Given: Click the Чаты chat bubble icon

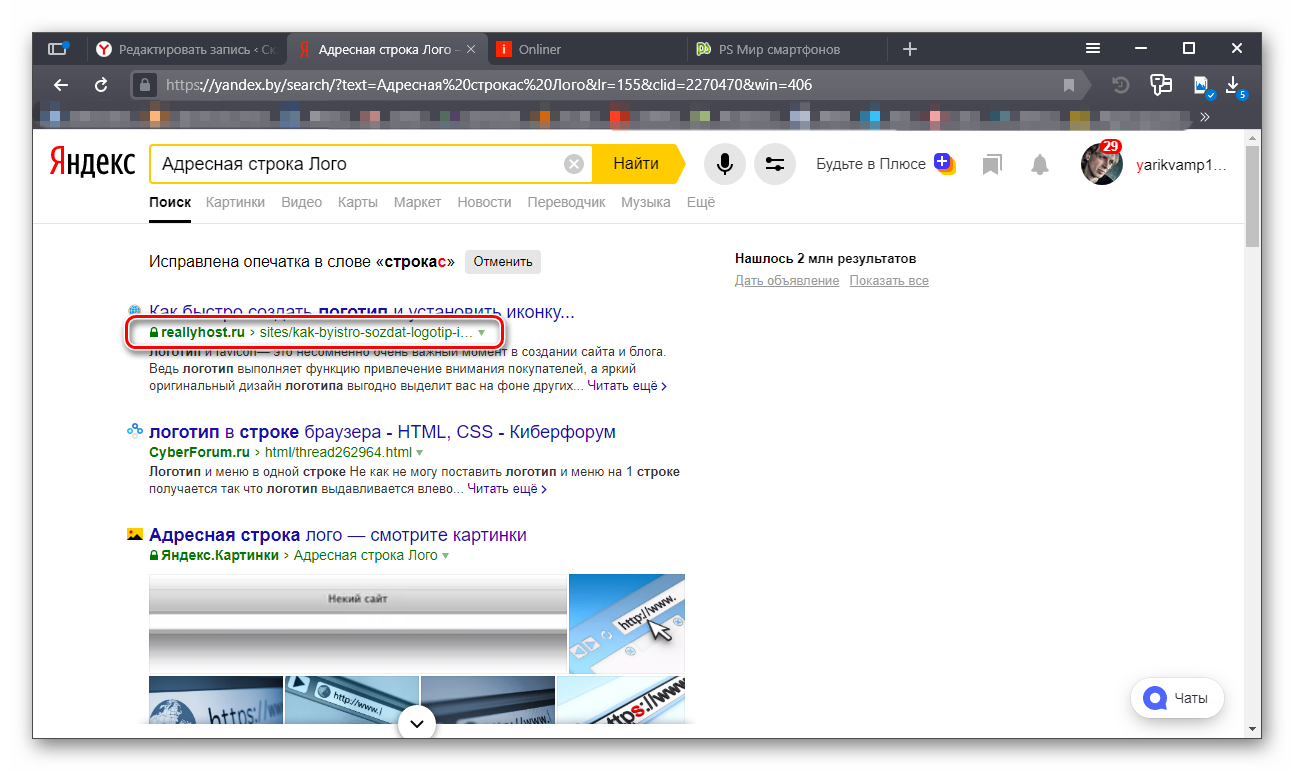Looking at the screenshot, I should 1157,698.
